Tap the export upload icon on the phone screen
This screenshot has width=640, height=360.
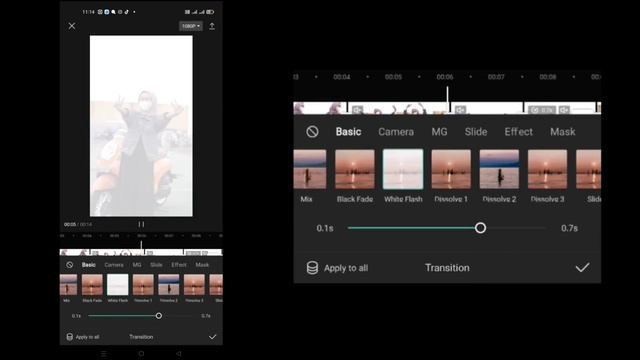212,26
